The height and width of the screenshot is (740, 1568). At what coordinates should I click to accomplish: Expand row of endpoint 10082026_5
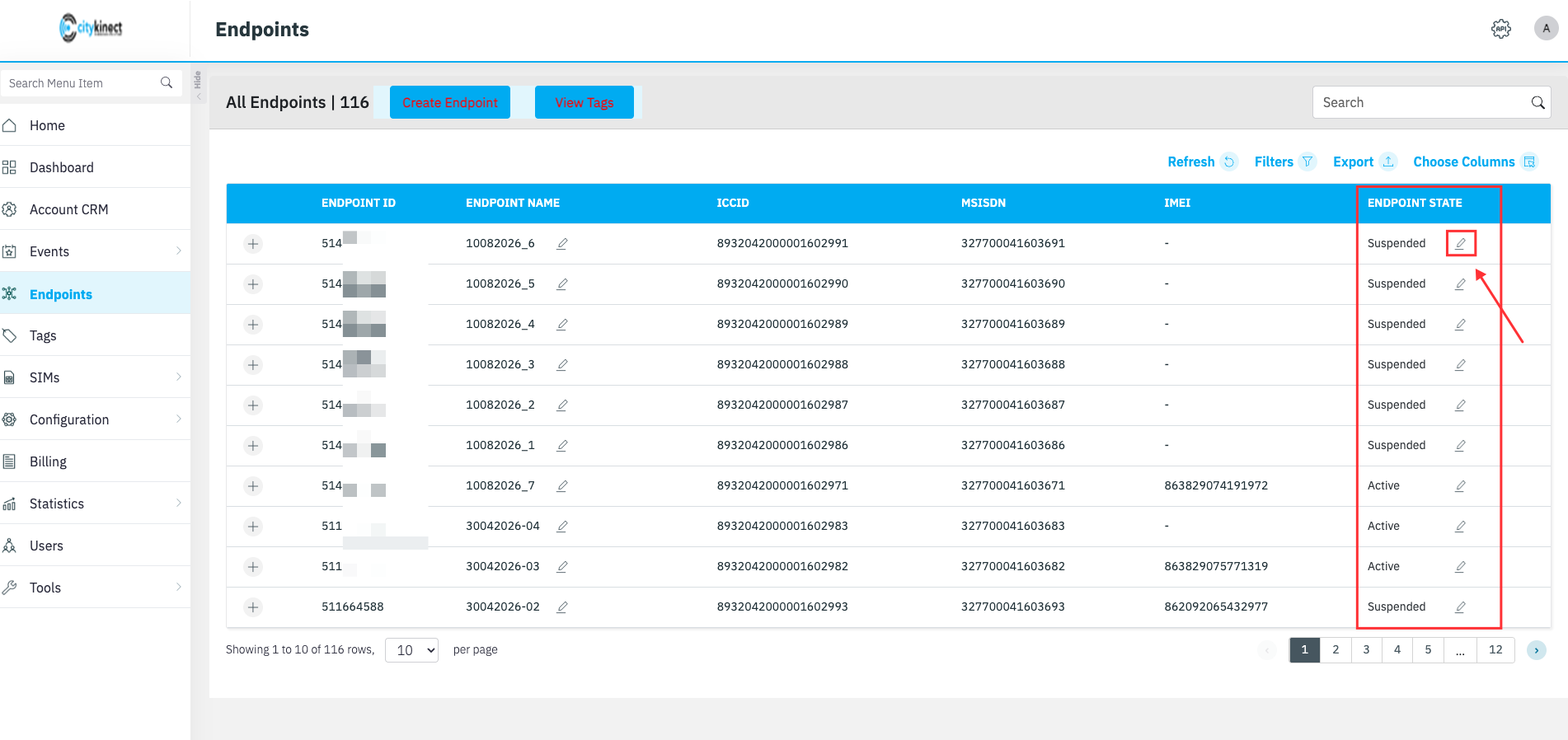tap(253, 284)
